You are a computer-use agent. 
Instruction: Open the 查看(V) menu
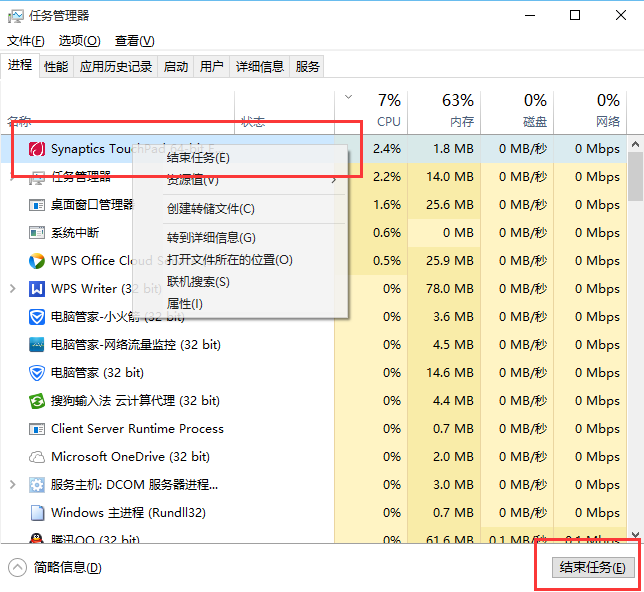pos(135,41)
